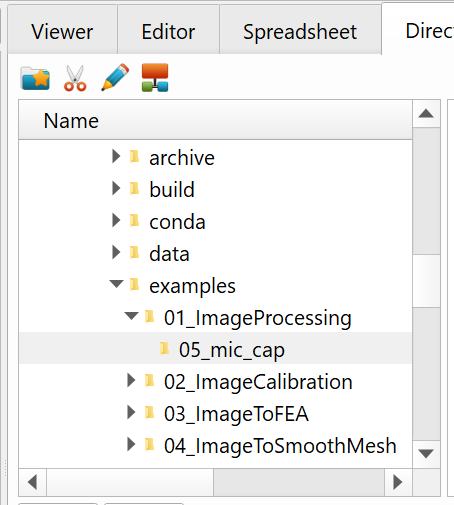Screen dimensions: 454x505
Task: Click the folder icon next to conda
Action: [x=135, y=220]
